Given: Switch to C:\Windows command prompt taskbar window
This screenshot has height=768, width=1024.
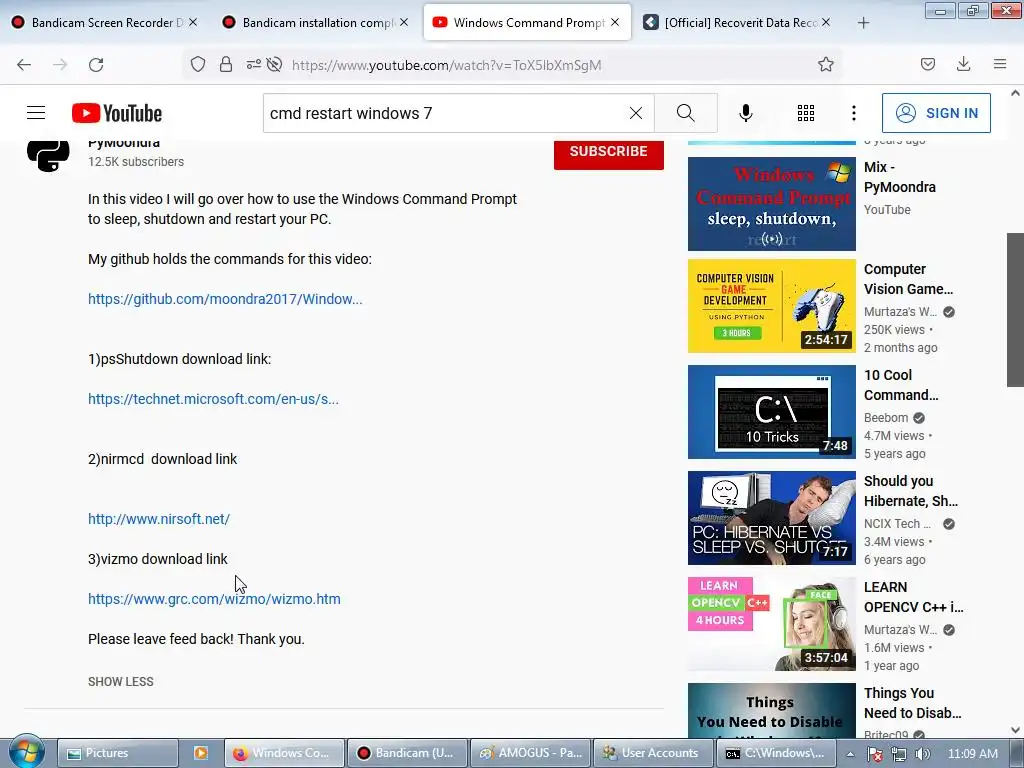Looking at the screenshot, I should tap(776, 753).
